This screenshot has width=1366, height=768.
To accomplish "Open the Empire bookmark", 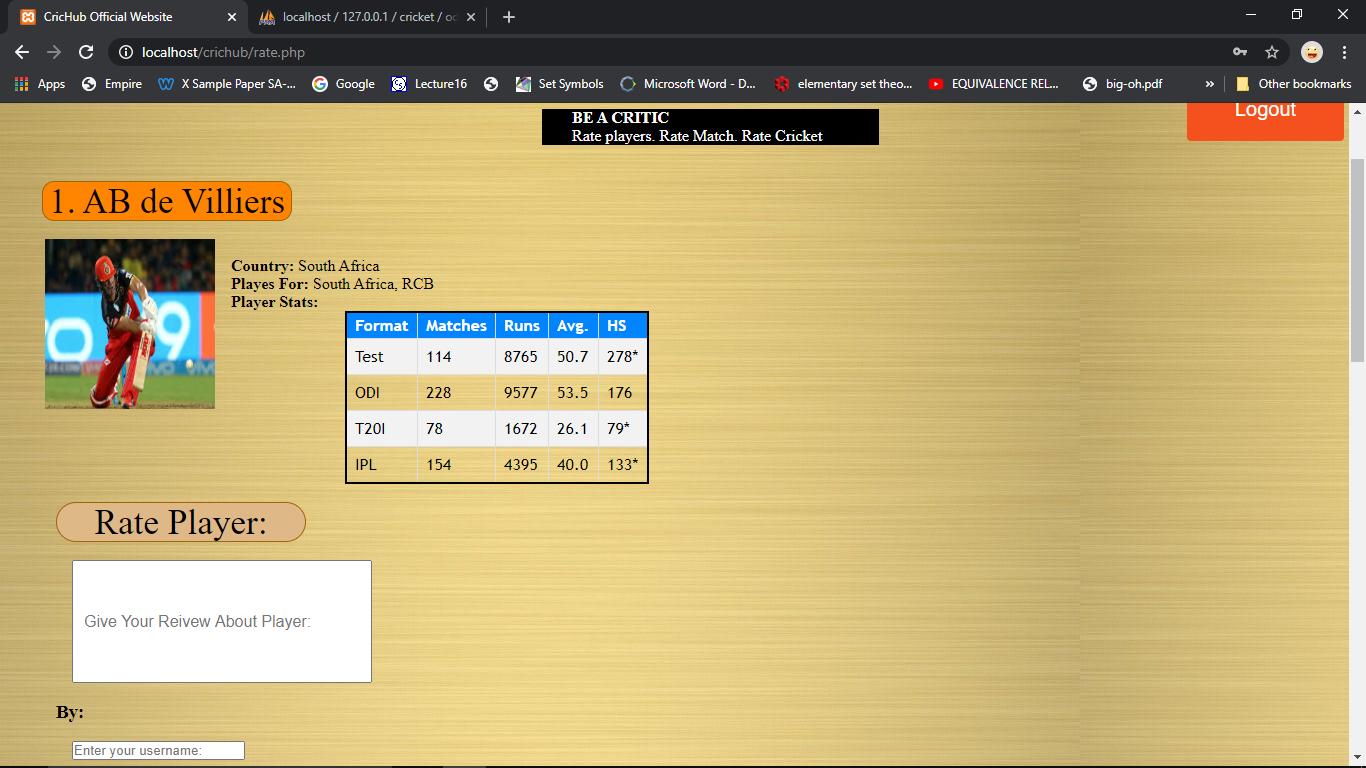I will [x=112, y=84].
